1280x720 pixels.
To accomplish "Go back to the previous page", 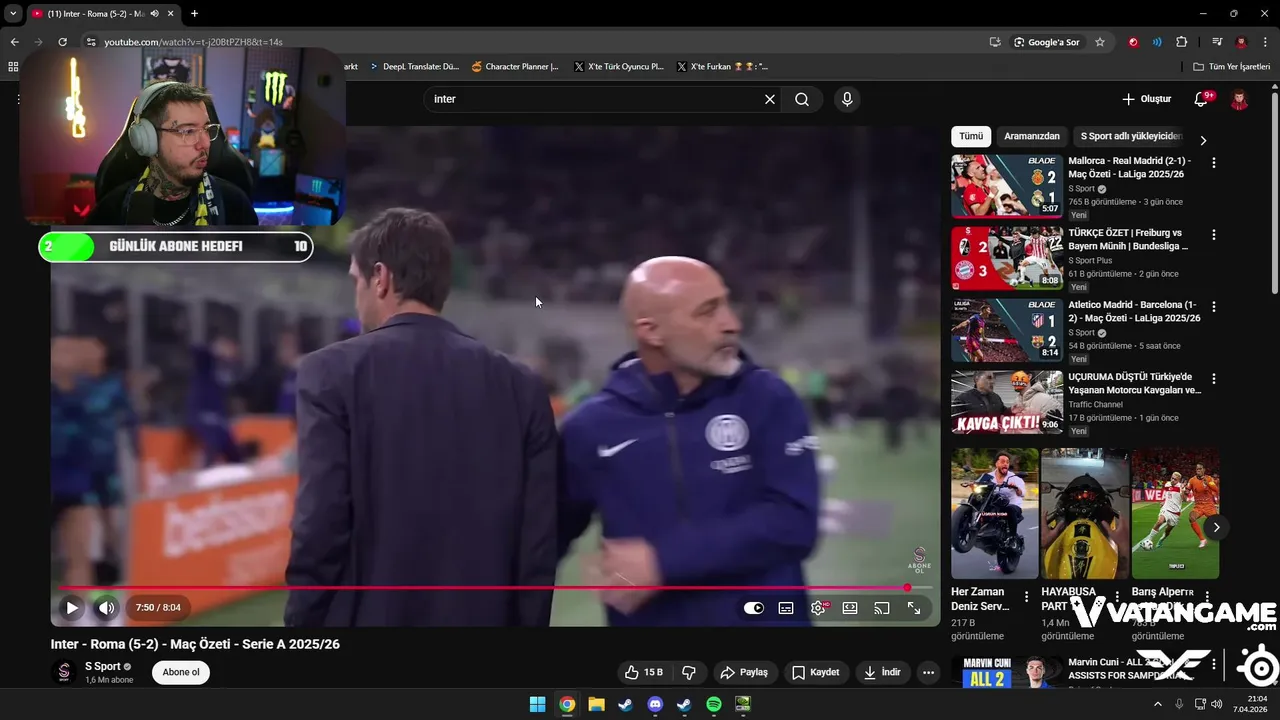I will click(14, 42).
